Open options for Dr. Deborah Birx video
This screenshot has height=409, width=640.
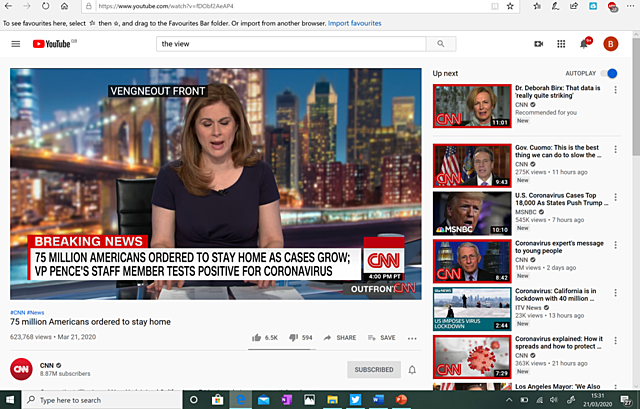pyautogui.click(x=616, y=90)
